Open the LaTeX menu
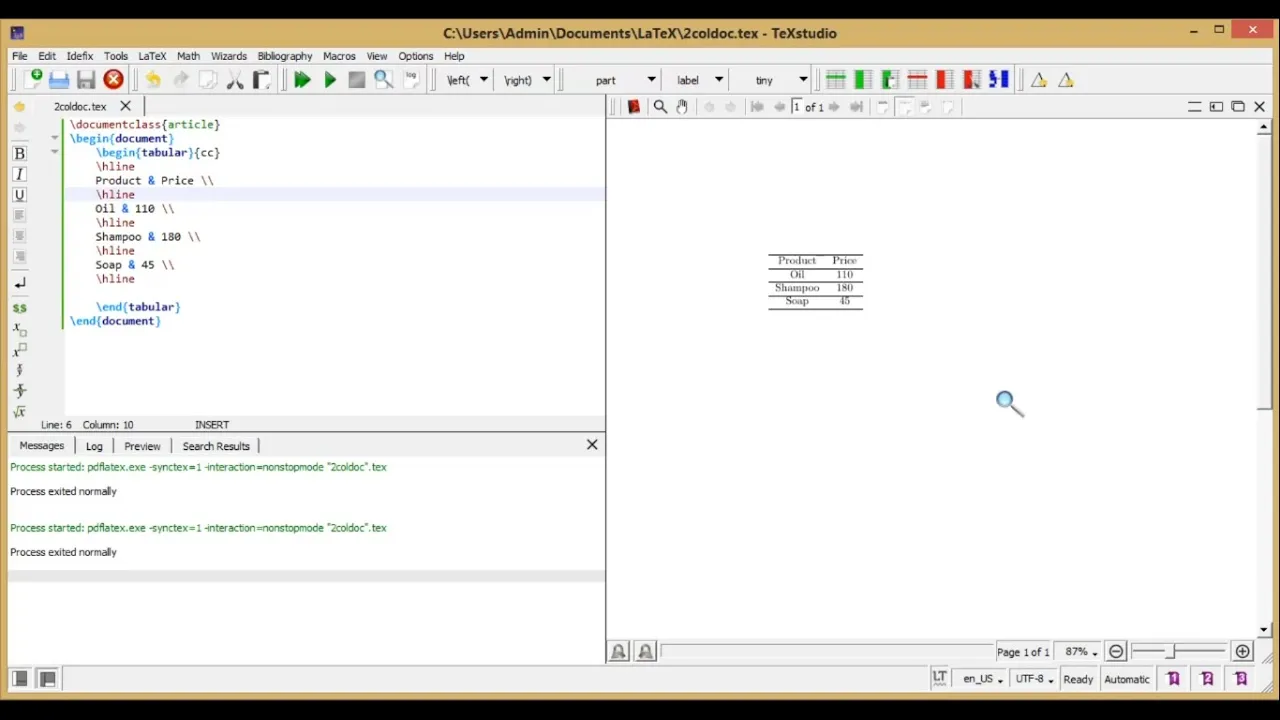 (152, 56)
